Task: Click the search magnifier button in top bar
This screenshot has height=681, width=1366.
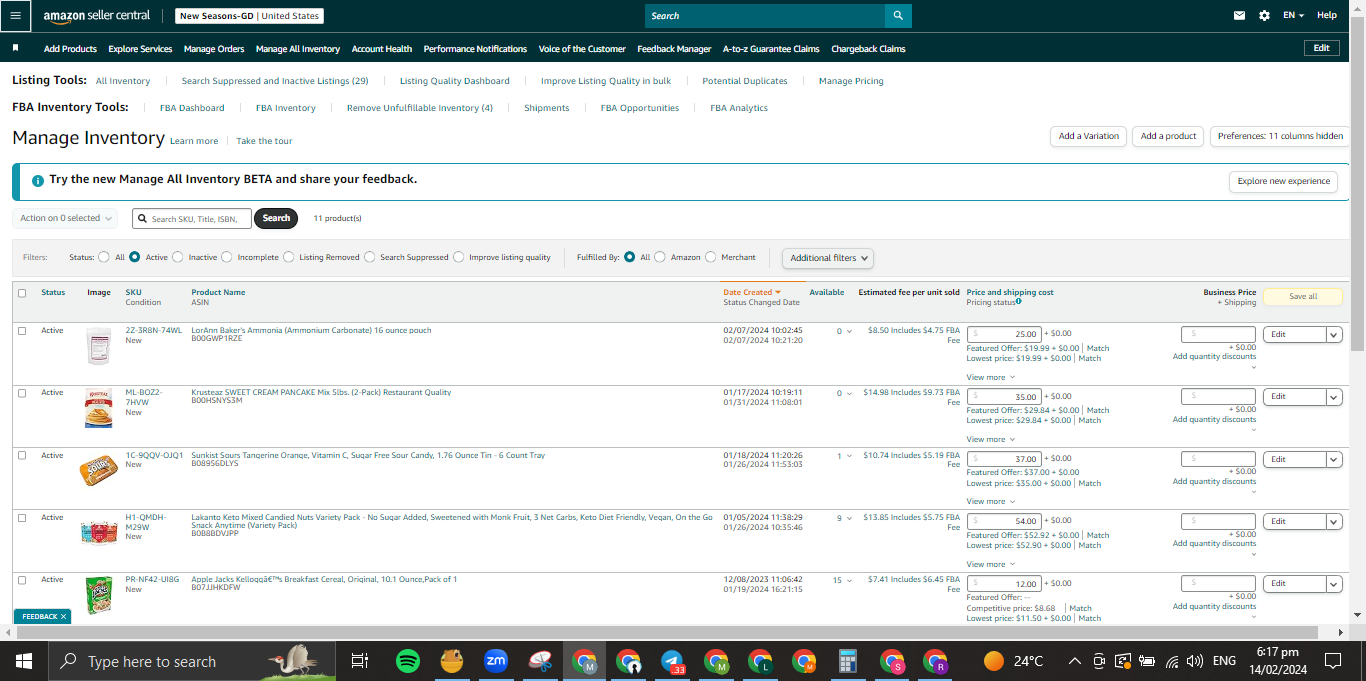Action: [898, 16]
